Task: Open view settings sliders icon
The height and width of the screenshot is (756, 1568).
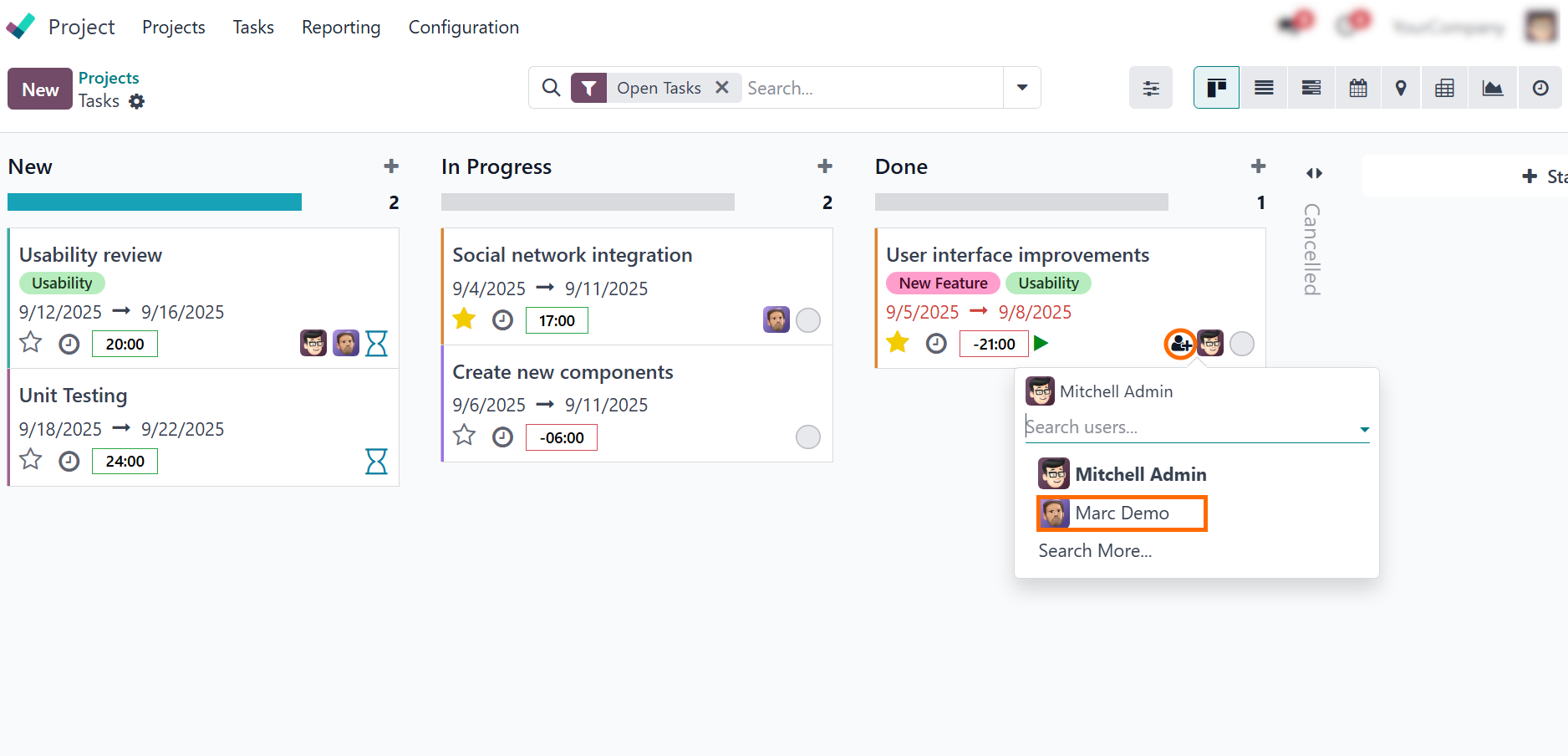Action: (1150, 87)
